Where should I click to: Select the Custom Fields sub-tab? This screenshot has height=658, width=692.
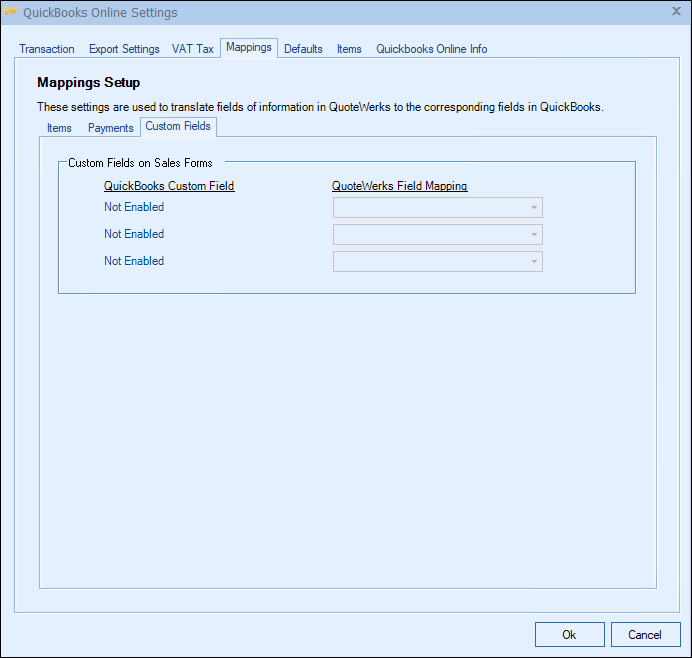[178, 127]
